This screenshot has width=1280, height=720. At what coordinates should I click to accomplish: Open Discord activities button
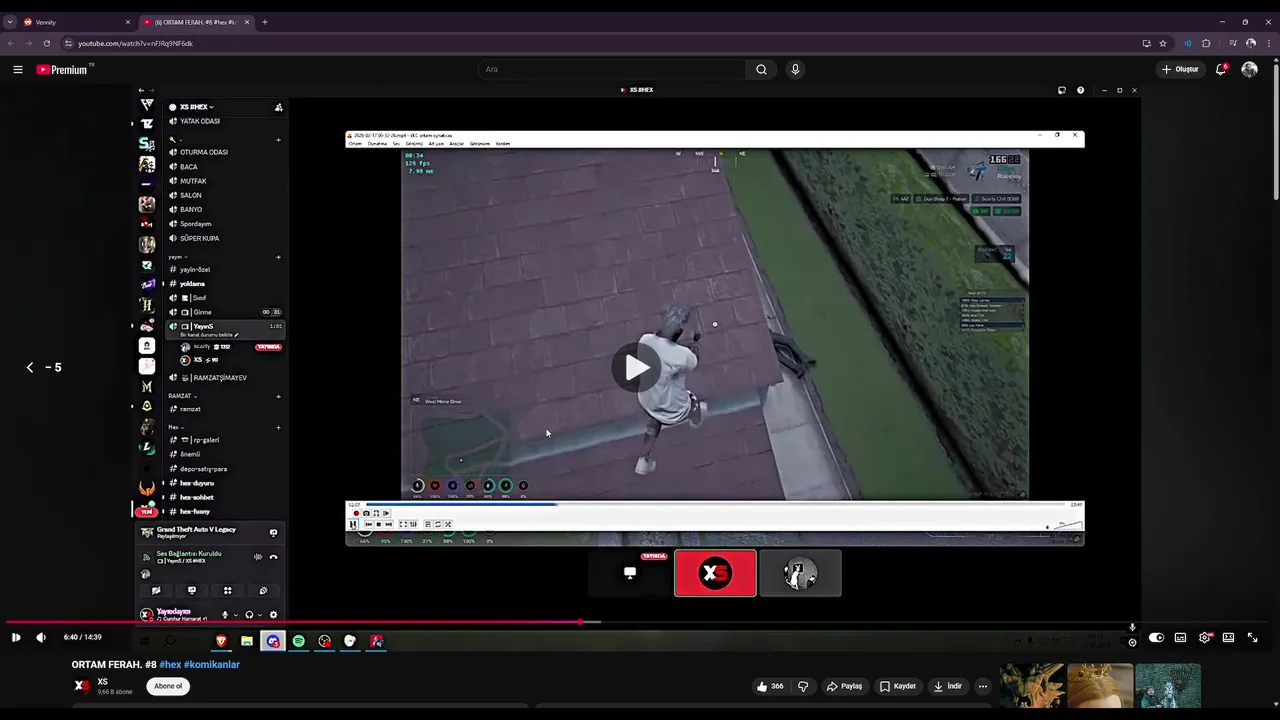(227, 590)
